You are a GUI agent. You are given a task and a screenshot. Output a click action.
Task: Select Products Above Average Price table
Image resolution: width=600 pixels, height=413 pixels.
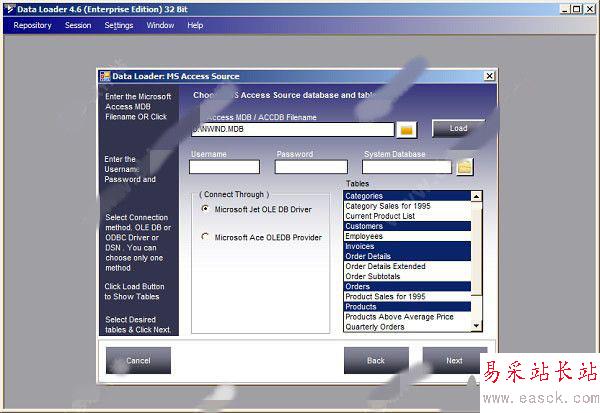click(408, 317)
